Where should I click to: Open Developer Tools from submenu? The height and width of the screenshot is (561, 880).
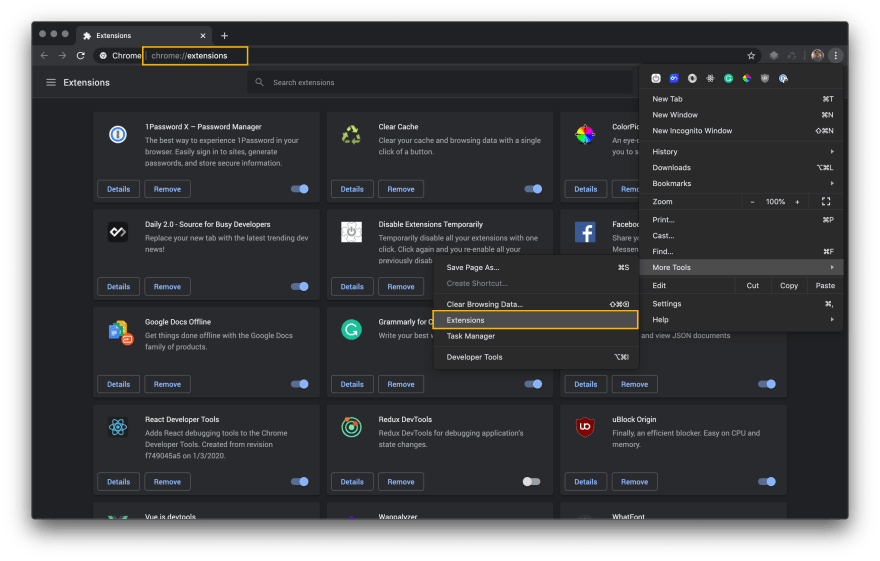click(x=535, y=357)
